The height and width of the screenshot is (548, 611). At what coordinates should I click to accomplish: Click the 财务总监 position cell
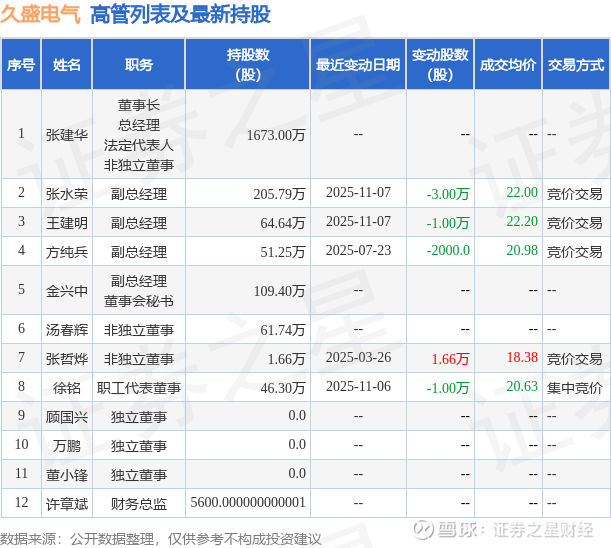click(x=138, y=504)
